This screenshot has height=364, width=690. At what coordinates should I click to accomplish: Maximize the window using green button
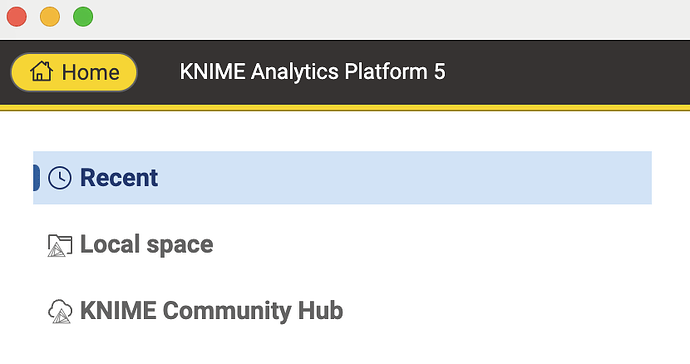pos(83,17)
